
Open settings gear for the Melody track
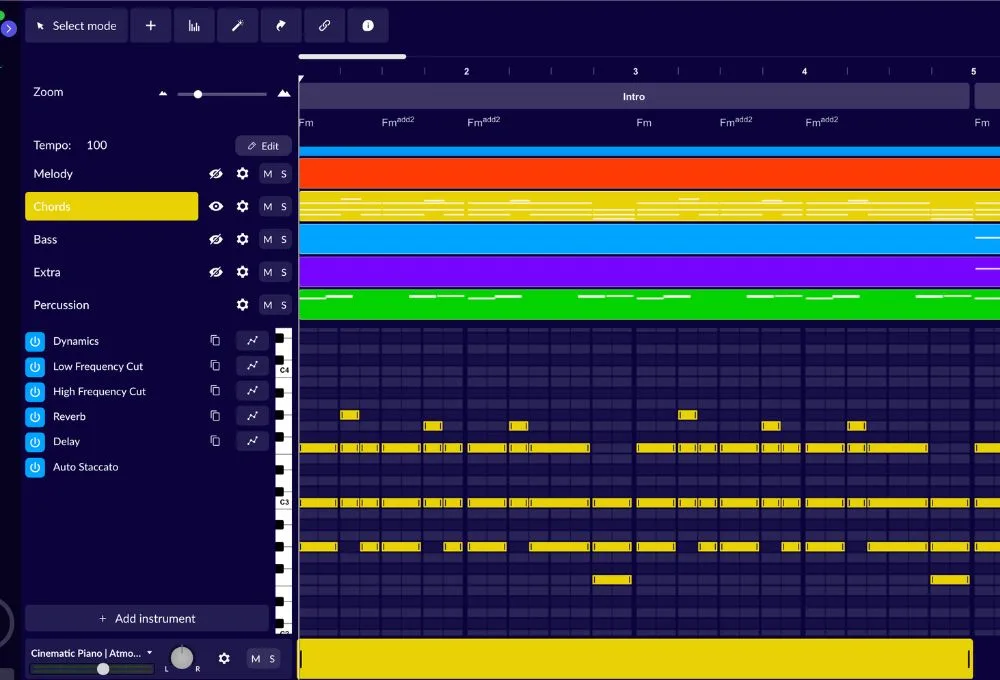tap(242, 174)
